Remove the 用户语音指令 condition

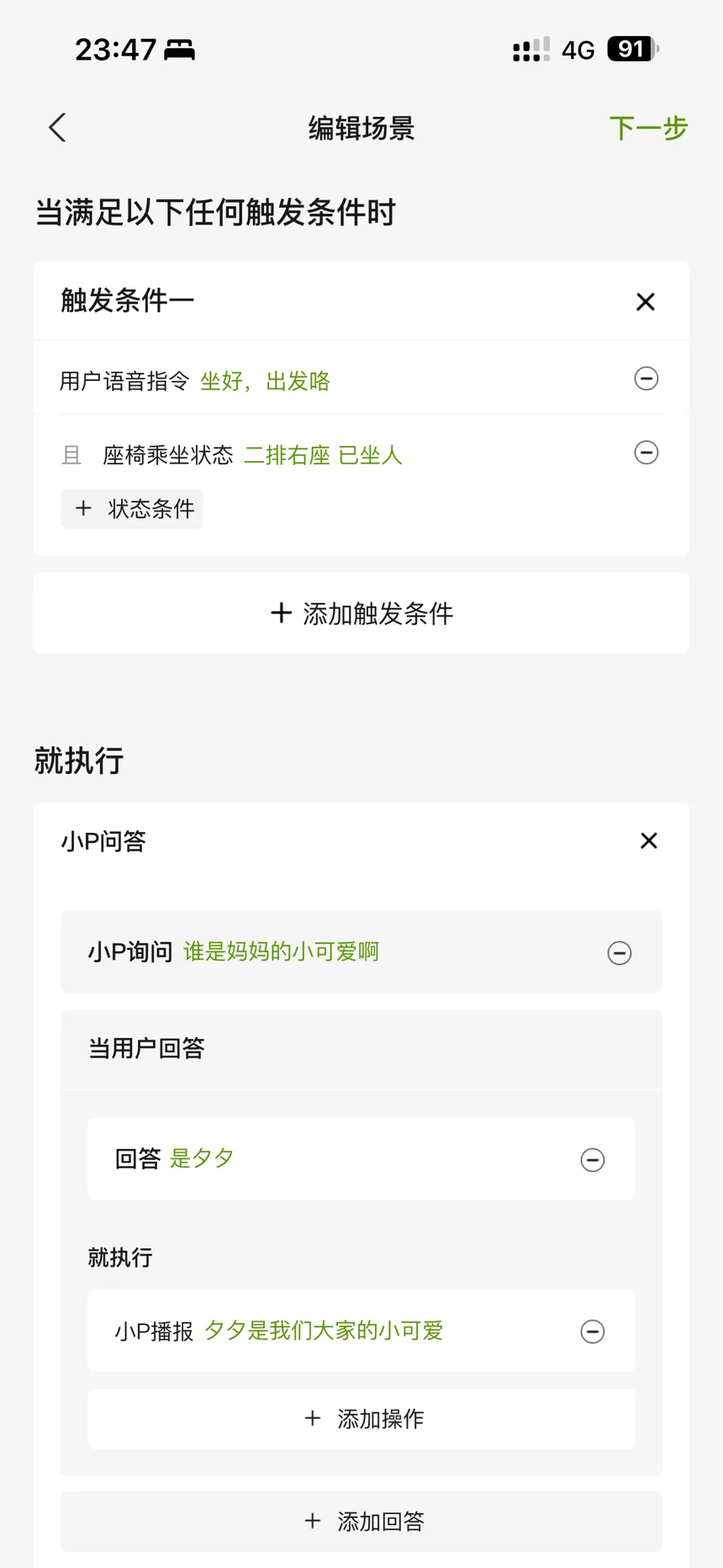coord(646,379)
